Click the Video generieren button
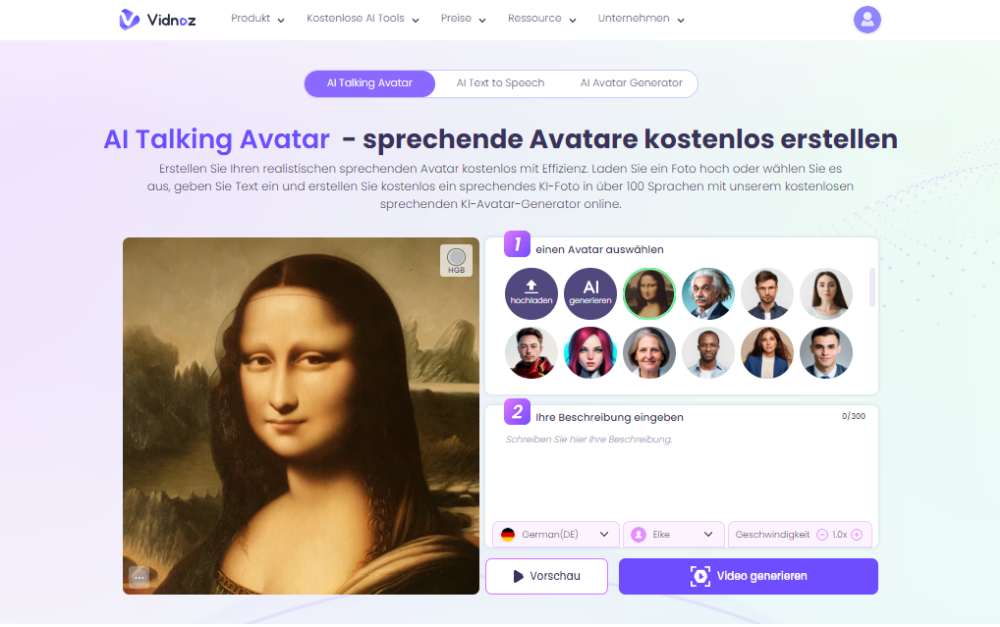The width and height of the screenshot is (1000, 627). [748, 576]
